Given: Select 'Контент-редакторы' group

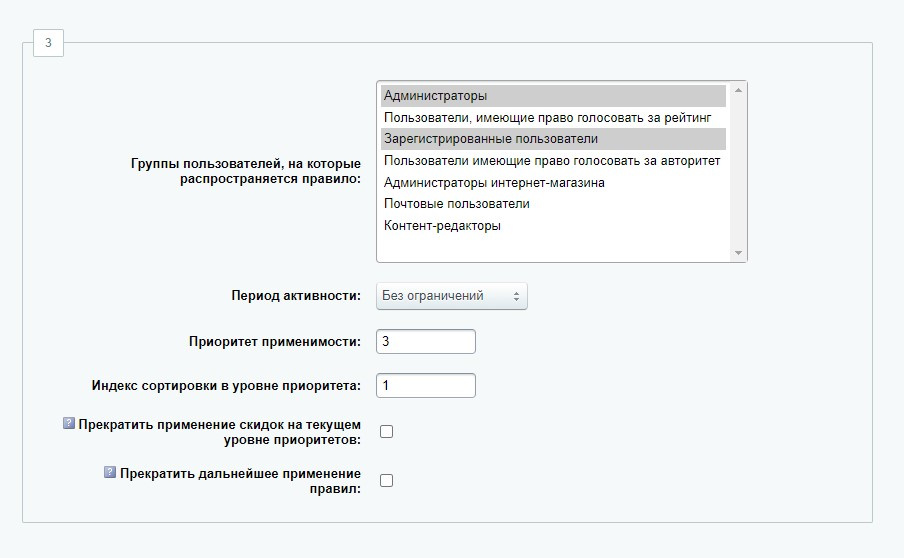Looking at the screenshot, I should pyautogui.click(x=553, y=226).
